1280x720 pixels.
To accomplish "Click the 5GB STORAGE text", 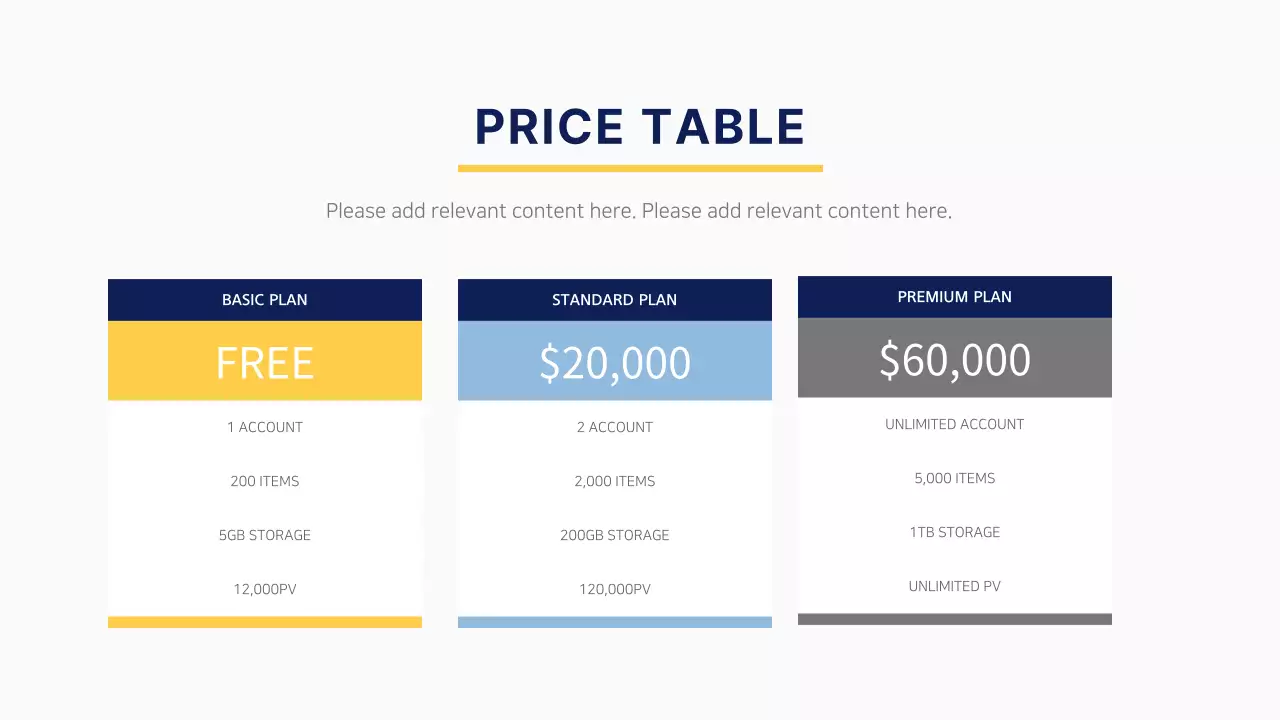I will point(265,535).
